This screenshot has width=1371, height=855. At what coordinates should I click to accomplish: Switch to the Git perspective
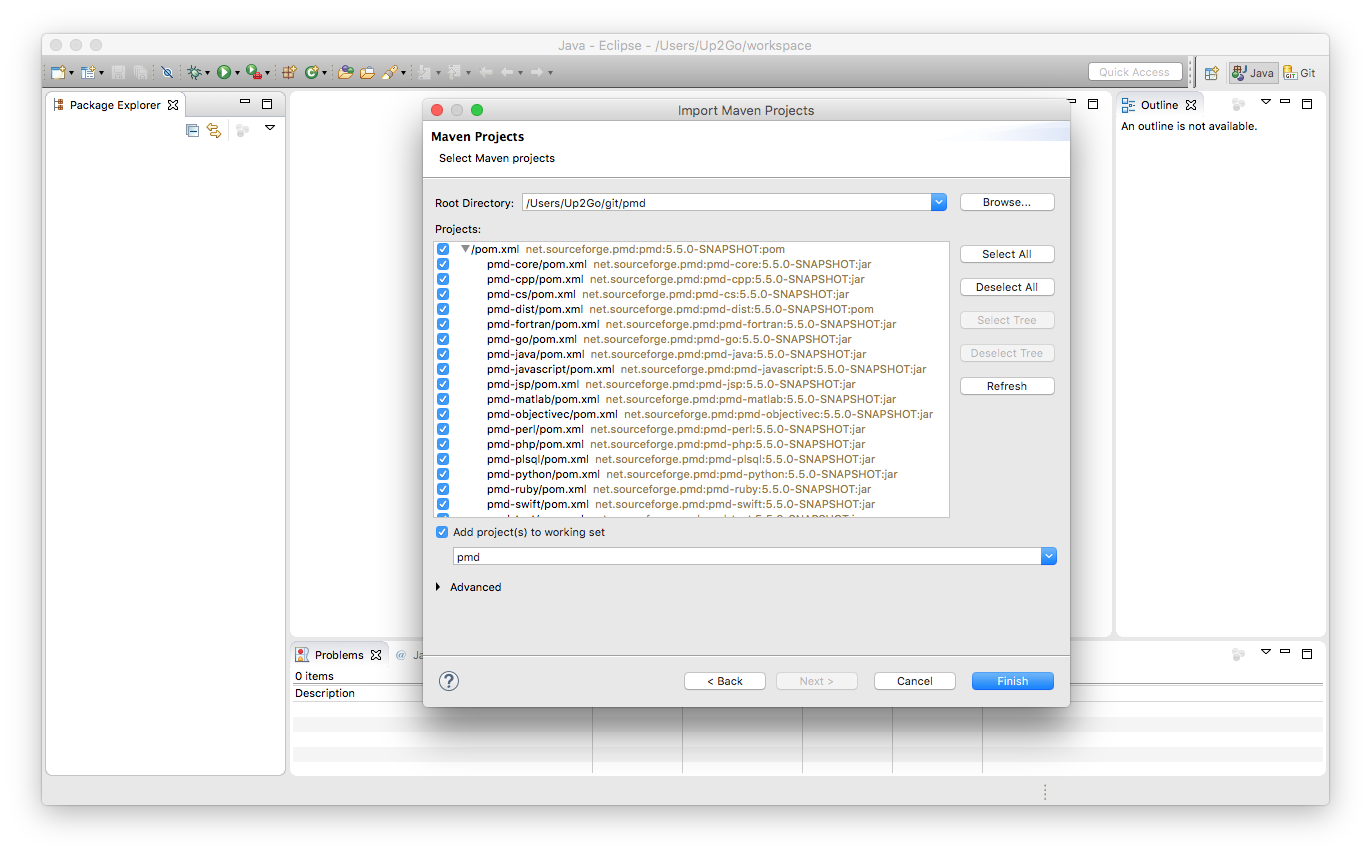1300,73
